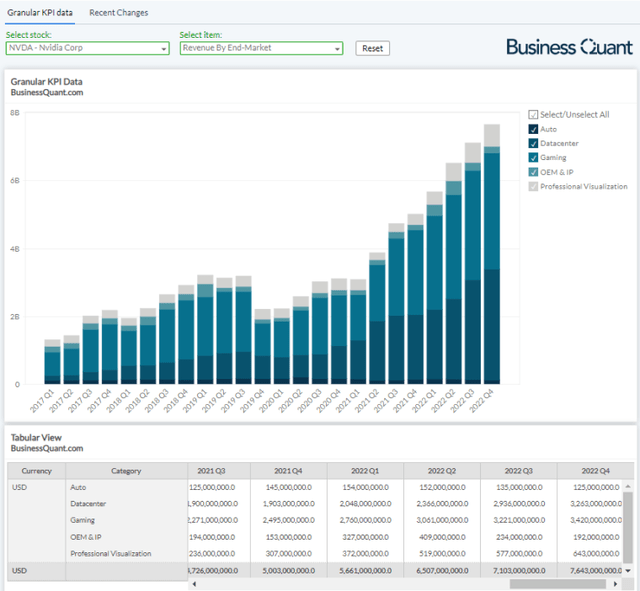Click the table's horizontal scrollbar left arrow
Screen dimensions: 640x591
(193, 584)
